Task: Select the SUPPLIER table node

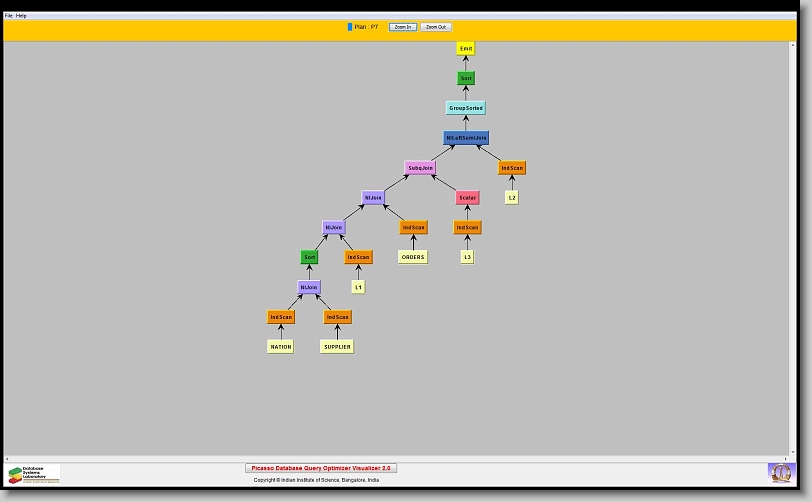Action: (x=337, y=347)
